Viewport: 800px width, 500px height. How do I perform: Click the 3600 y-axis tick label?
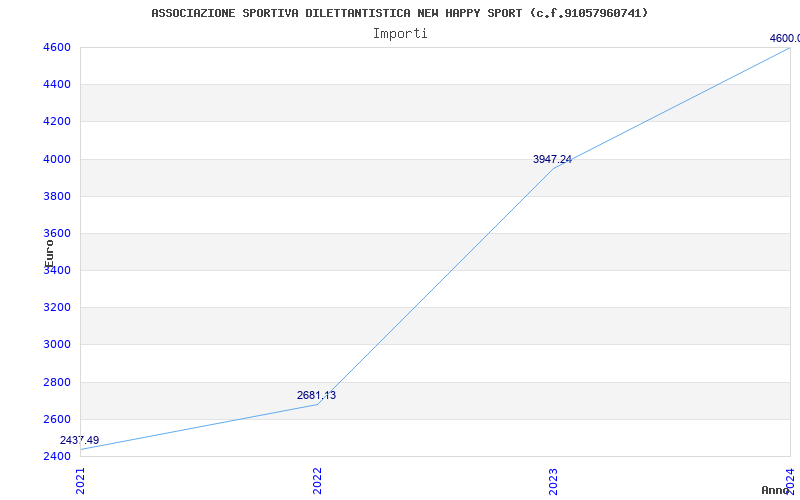(x=57, y=233)
